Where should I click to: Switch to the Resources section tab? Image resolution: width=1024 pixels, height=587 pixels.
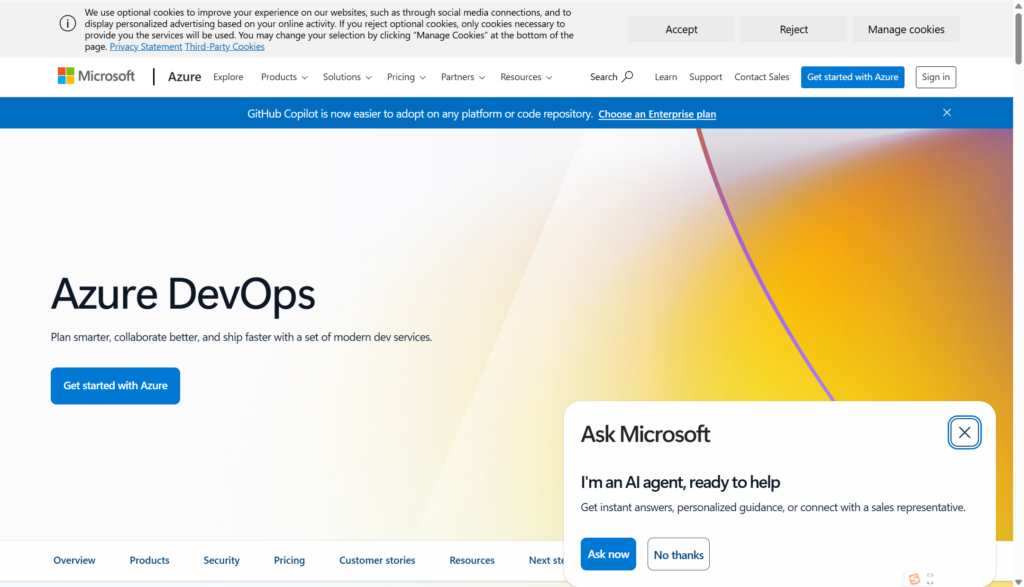472,560
